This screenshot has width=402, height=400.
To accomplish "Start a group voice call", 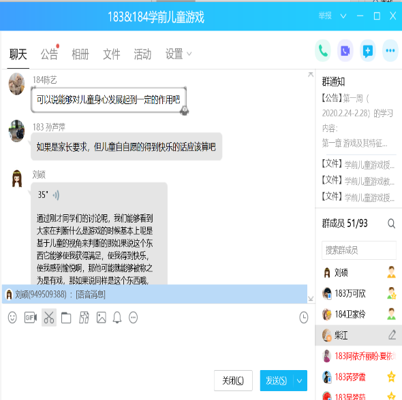I will (323, 51).
